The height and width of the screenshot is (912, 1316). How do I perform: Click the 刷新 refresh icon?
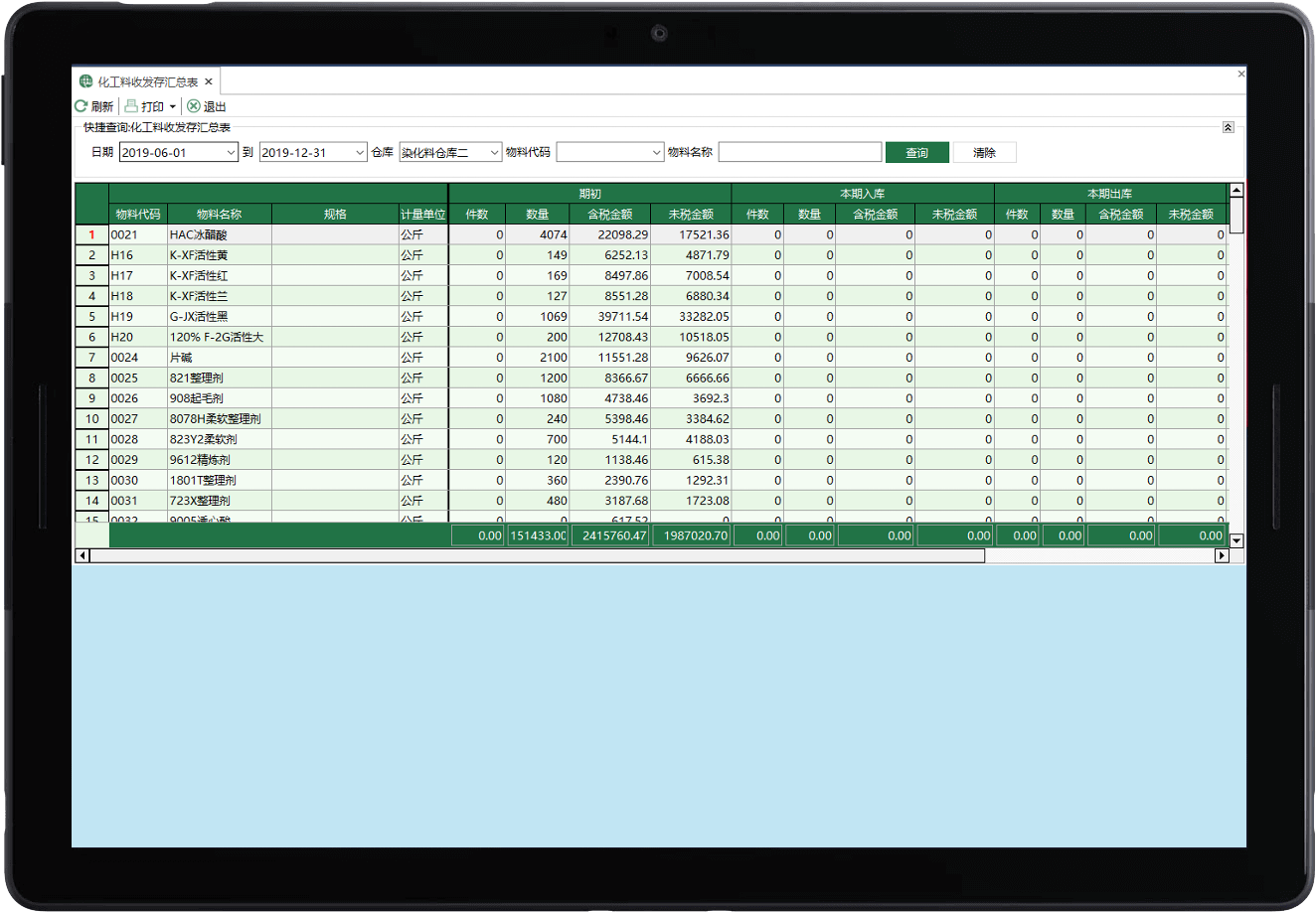point(82,106)
